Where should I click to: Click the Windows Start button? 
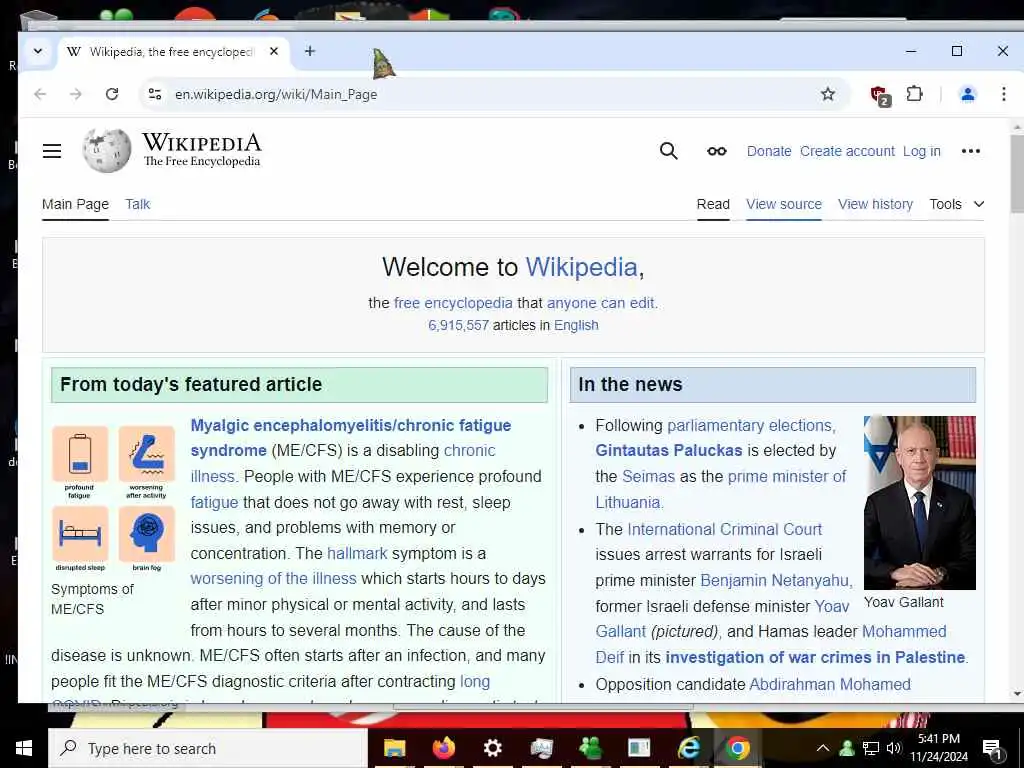click(24, 748)
